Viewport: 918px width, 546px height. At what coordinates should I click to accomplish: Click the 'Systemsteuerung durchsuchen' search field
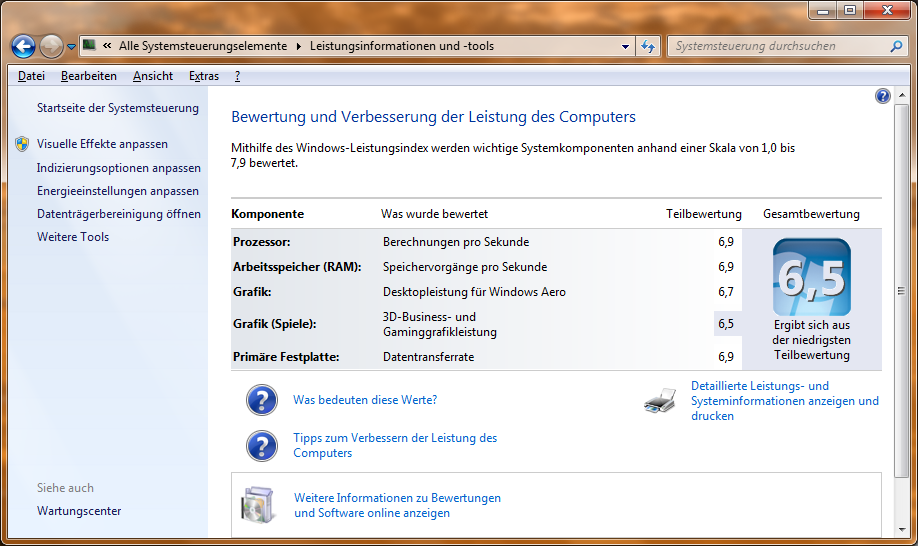click(777, 46)
